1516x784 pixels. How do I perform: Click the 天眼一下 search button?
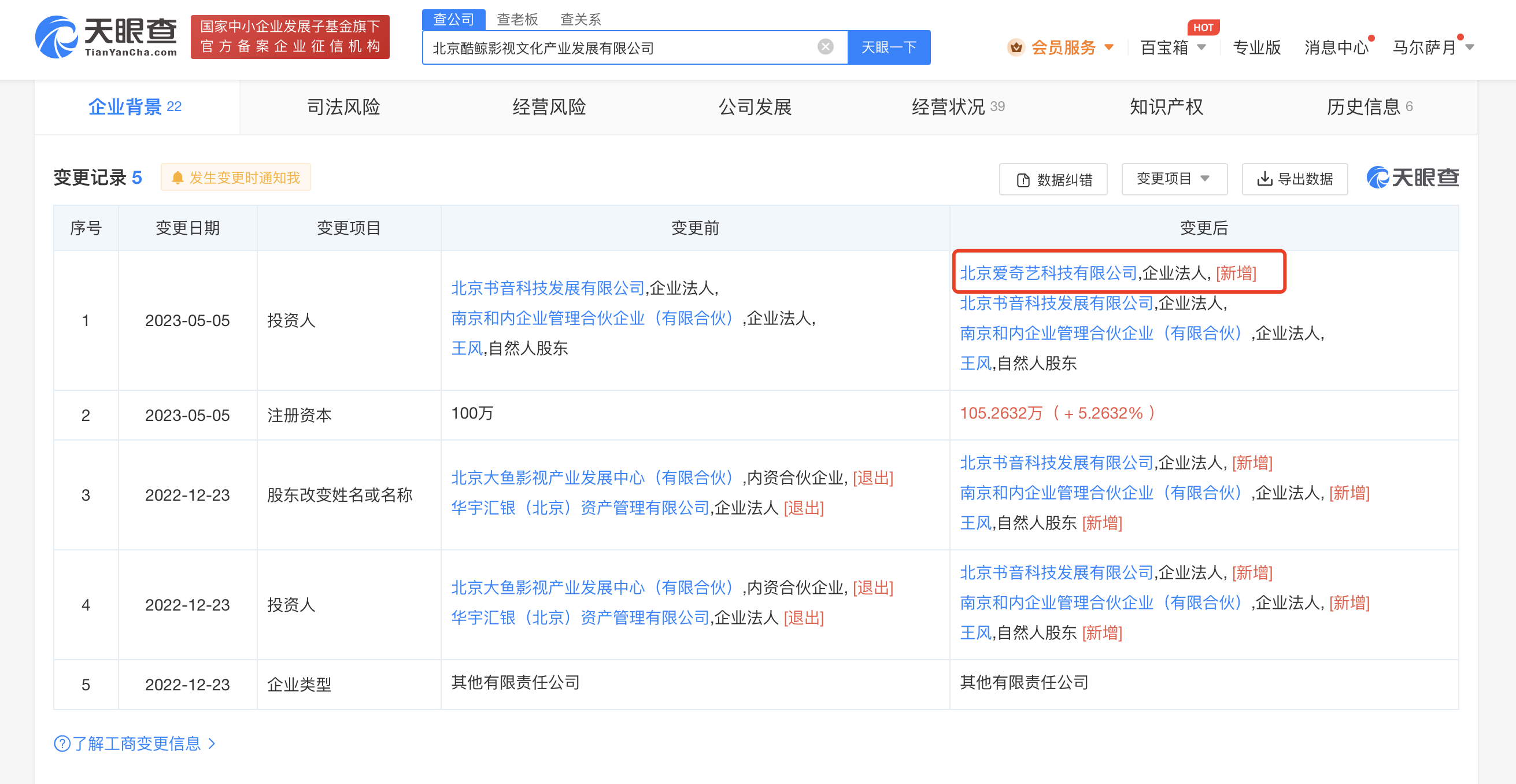889,47
